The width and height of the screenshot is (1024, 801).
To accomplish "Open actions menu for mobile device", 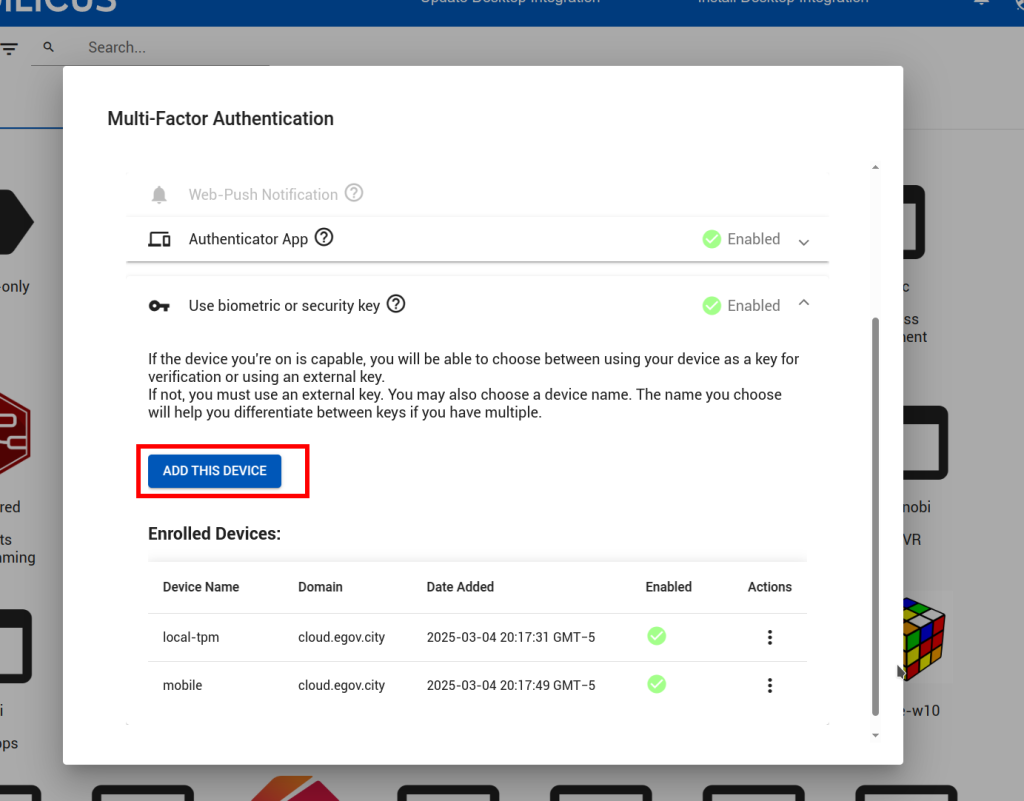I will click(x=770, y=685).
